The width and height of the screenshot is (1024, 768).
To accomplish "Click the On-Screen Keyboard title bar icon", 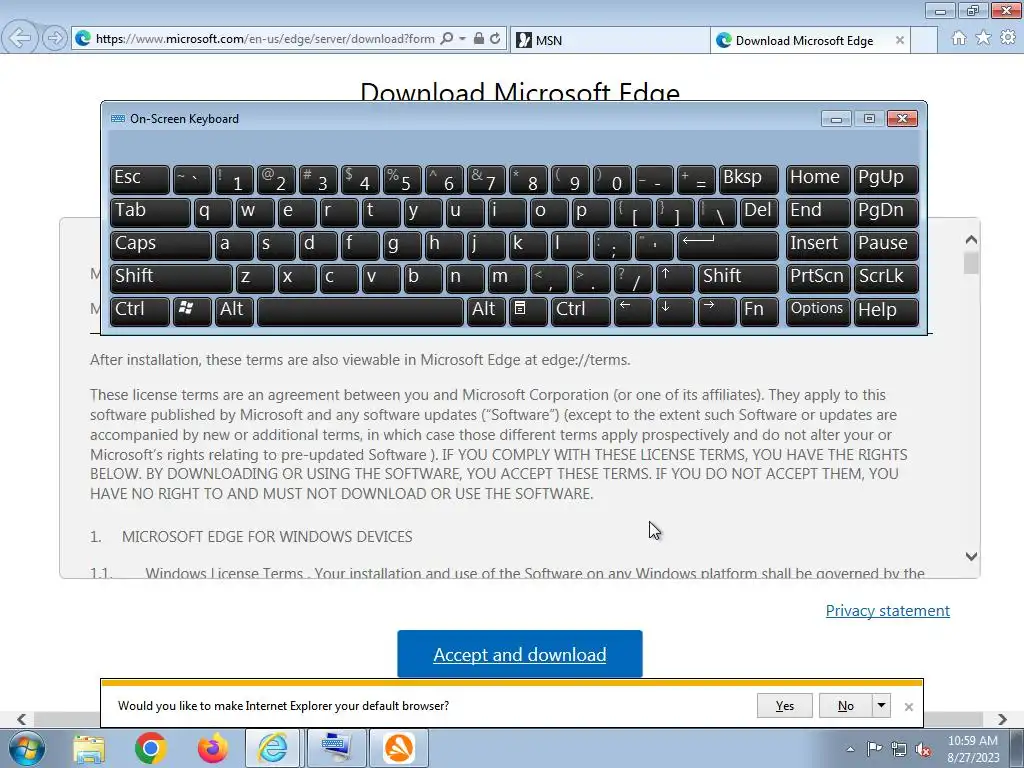I will (x=118, y=119).
